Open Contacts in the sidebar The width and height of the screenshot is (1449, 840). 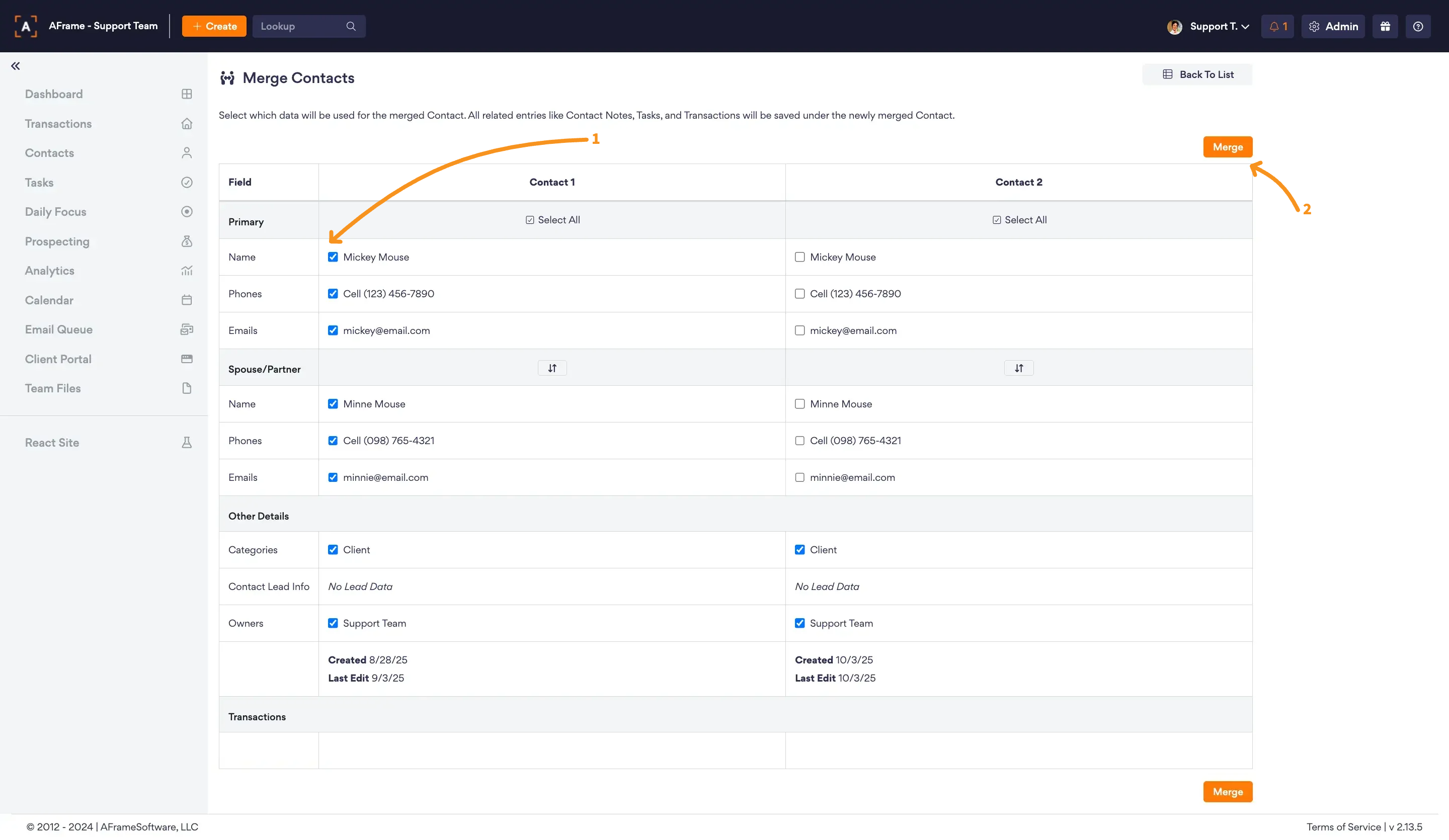click(x=49, y=153)
